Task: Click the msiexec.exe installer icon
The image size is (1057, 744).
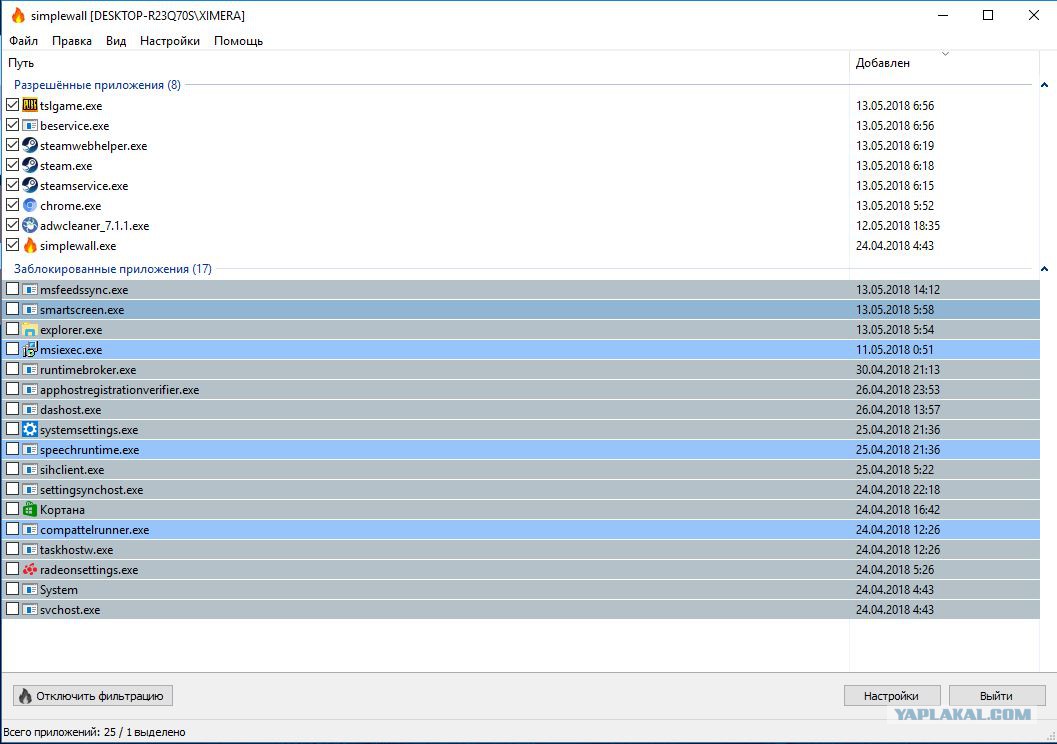Action: 30,350
